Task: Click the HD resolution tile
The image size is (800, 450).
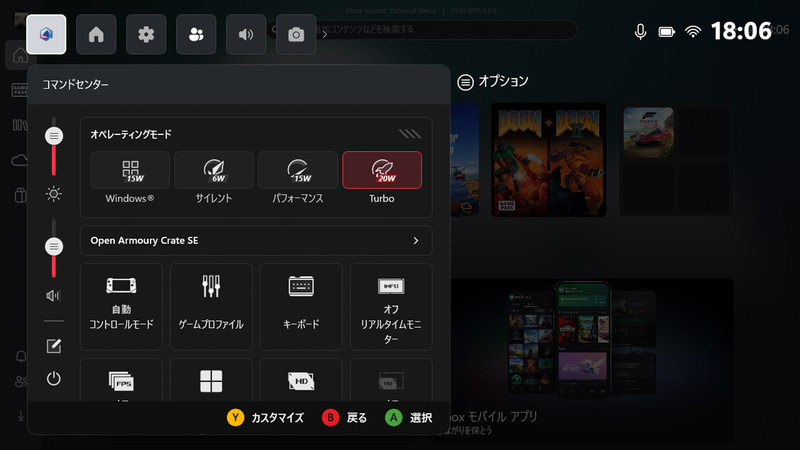Action: coord(301,380)
